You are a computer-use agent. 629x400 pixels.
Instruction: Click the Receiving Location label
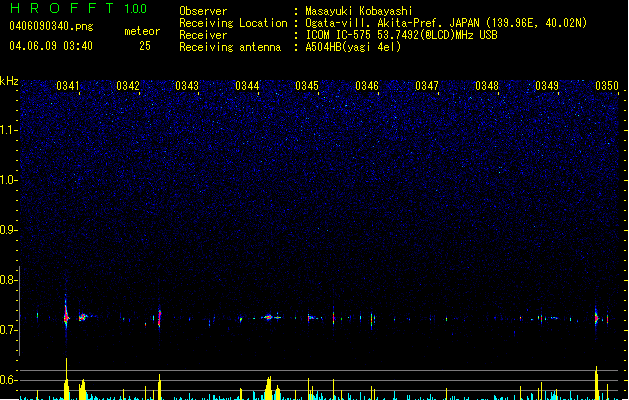(x=233, y=23)
